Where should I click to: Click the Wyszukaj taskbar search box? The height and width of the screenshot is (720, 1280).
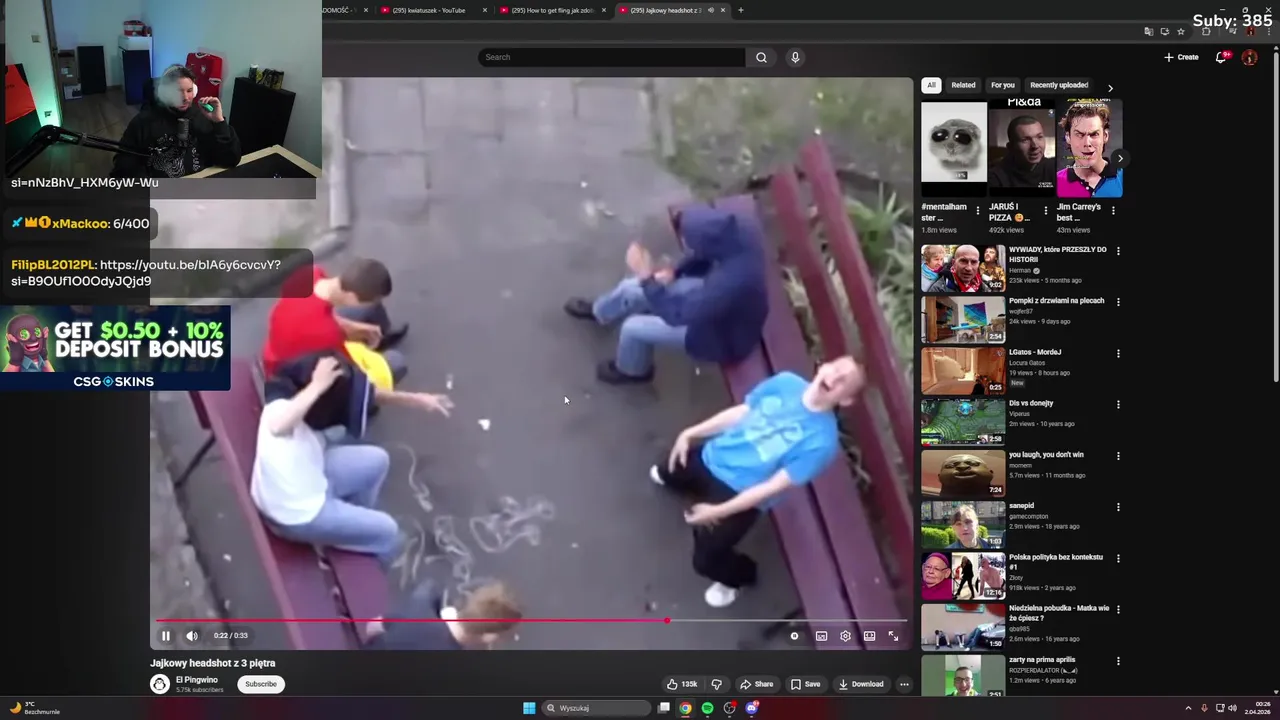[x=597, y=708]
